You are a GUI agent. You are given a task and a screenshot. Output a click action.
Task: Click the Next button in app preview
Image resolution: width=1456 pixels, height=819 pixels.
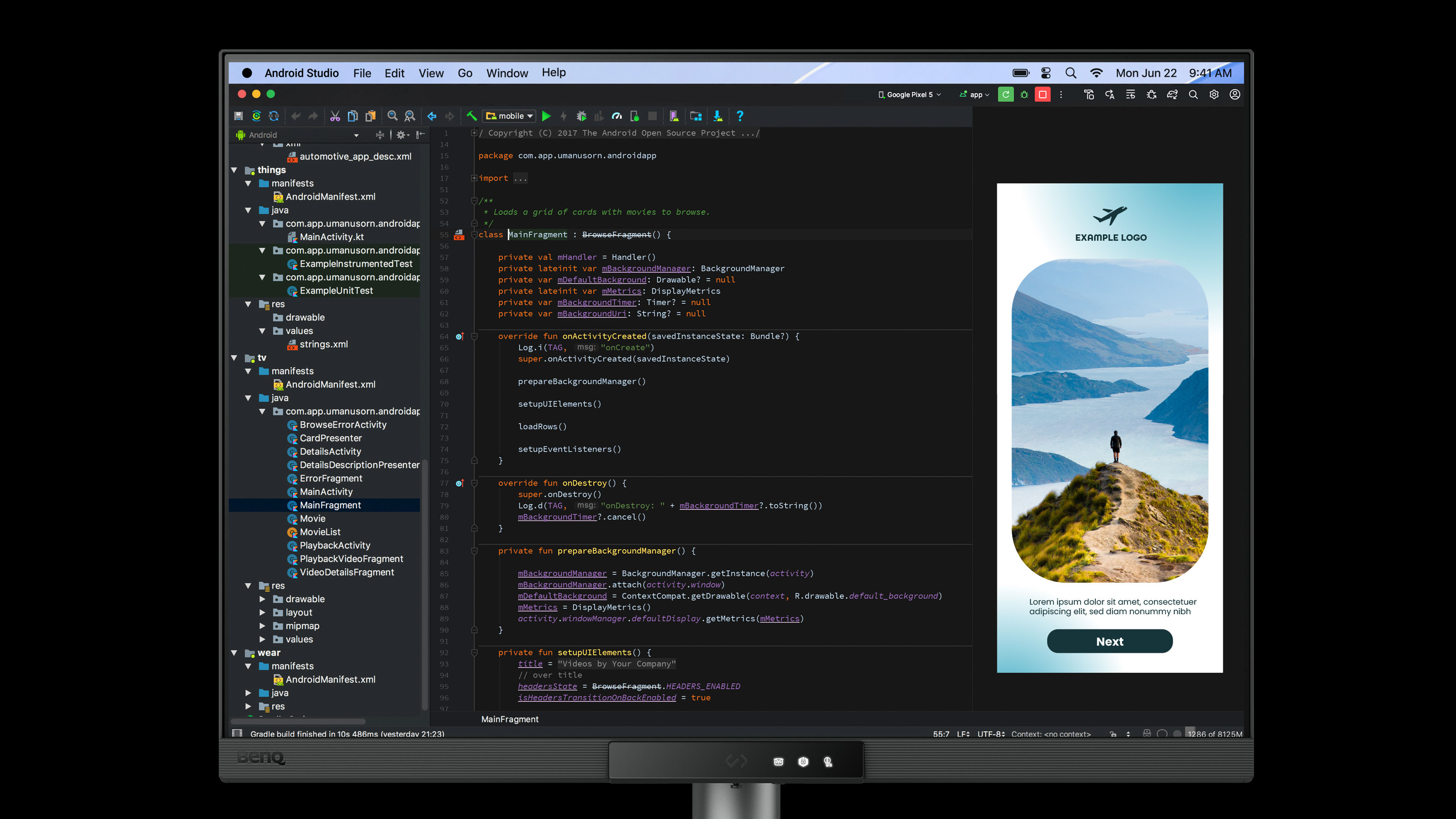pos(1109,641)
